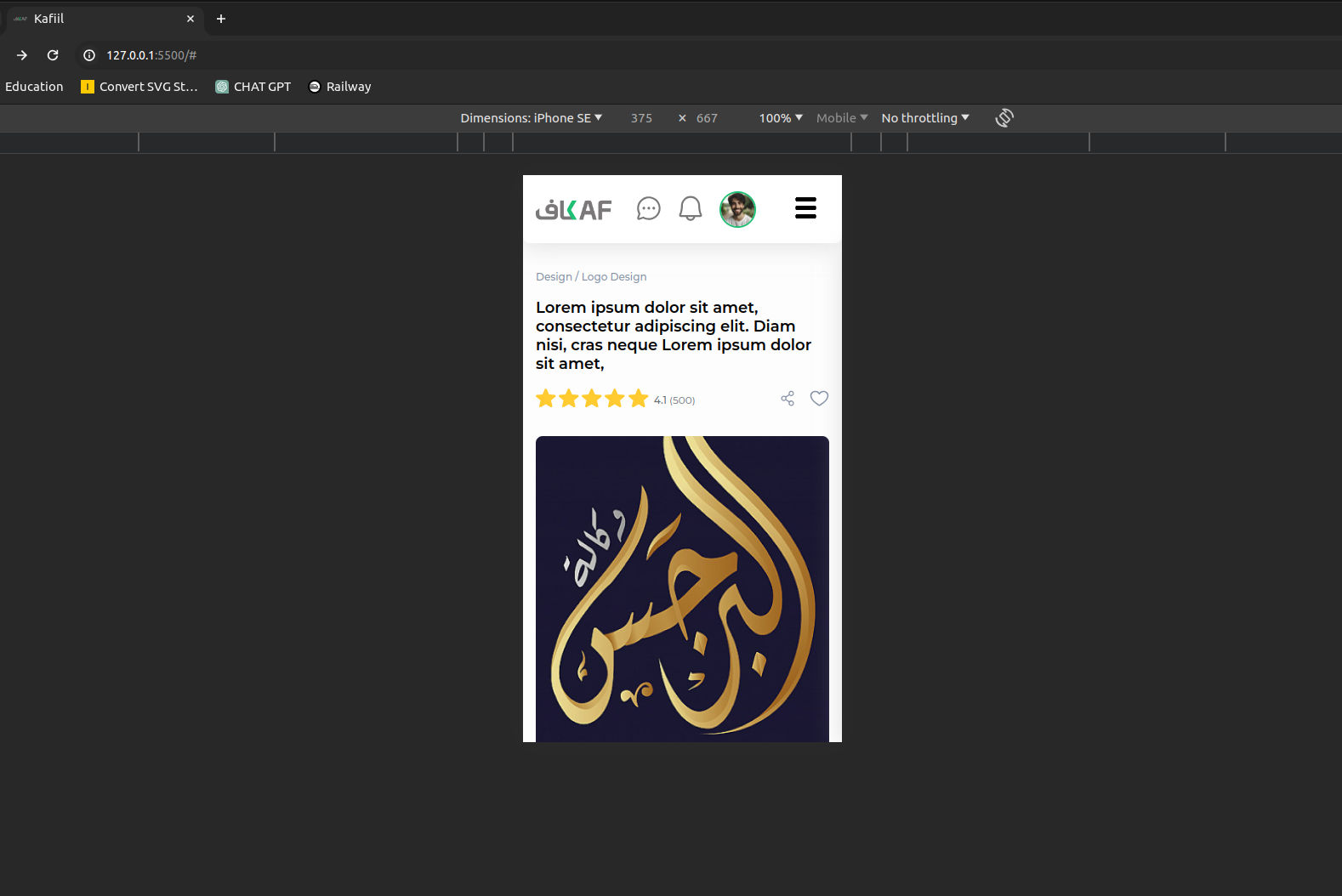The height and width of the screenshot is (896, 1342).
Task: Click the Design breadcrumb link
Action: 554,277
